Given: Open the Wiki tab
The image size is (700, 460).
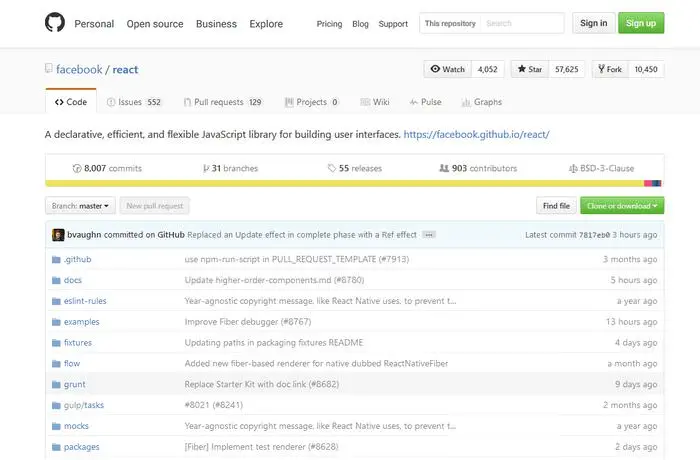Looking at the screenshot, I should [x=375, y=102].
